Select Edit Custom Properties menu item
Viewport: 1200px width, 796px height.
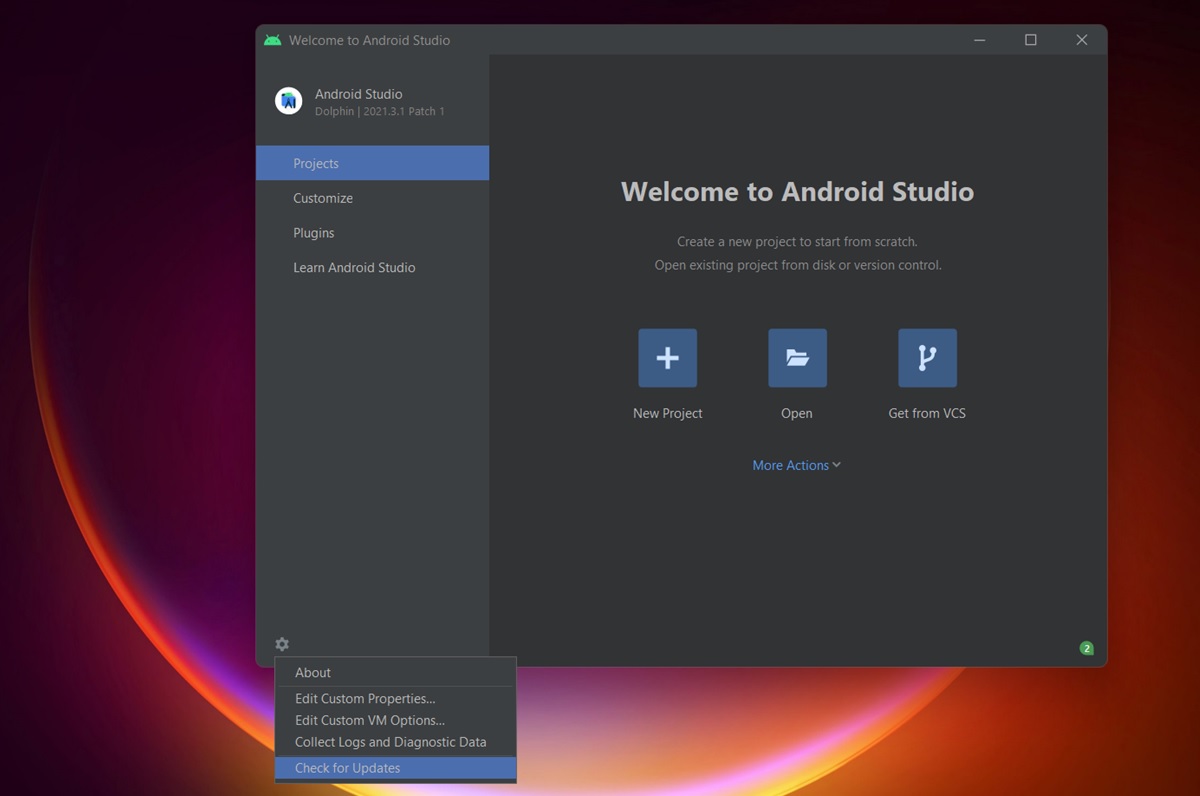[x=365, y=699]
